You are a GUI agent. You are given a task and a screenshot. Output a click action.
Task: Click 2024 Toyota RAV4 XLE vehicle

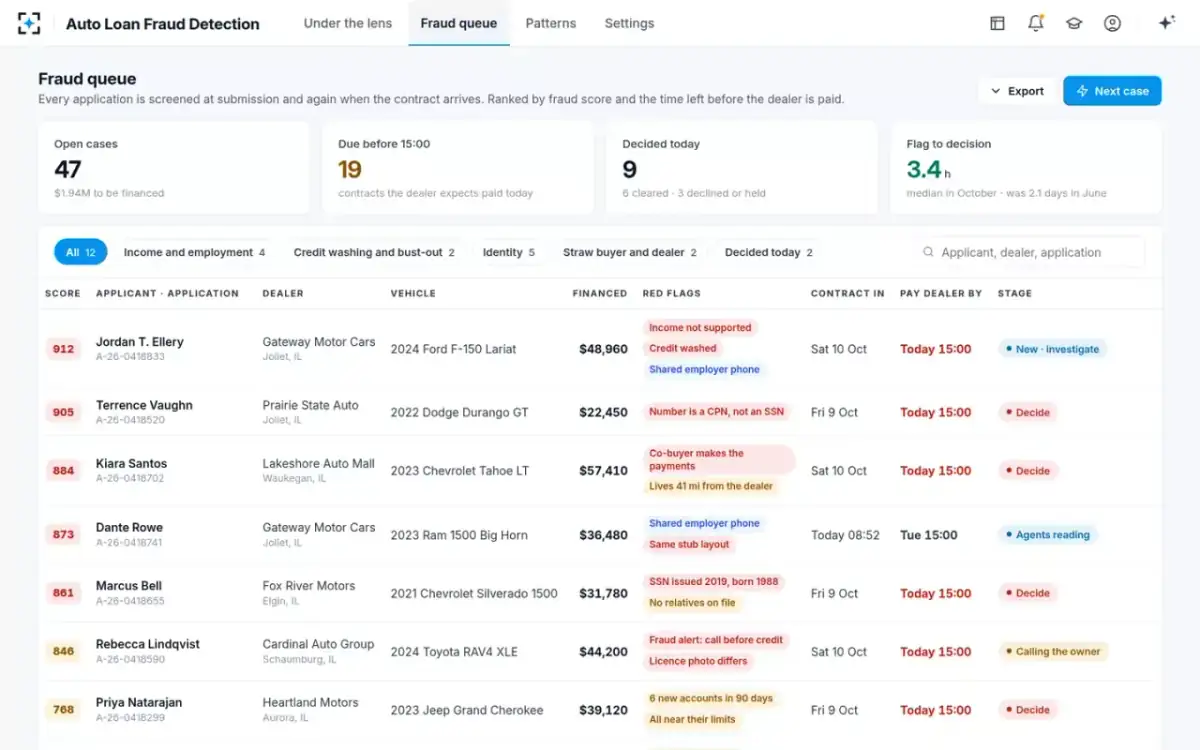454,651
